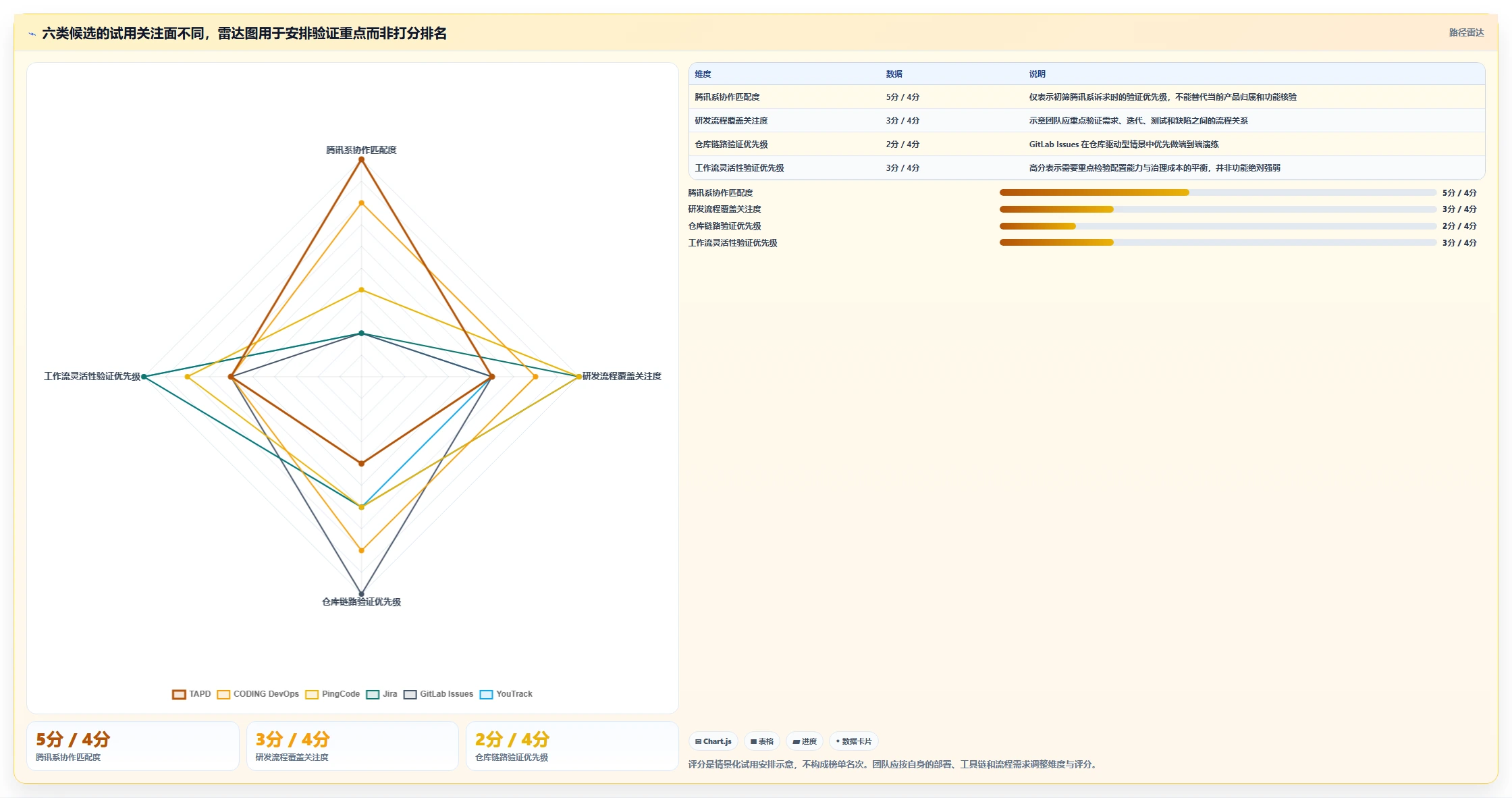Hide the GitLab Issues dataset via legend

click(410, 694)
